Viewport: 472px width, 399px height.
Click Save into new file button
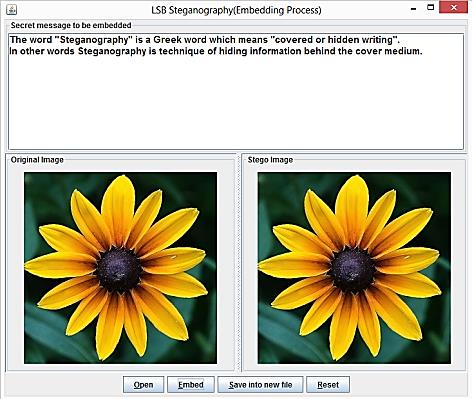(x=260, y=385)
